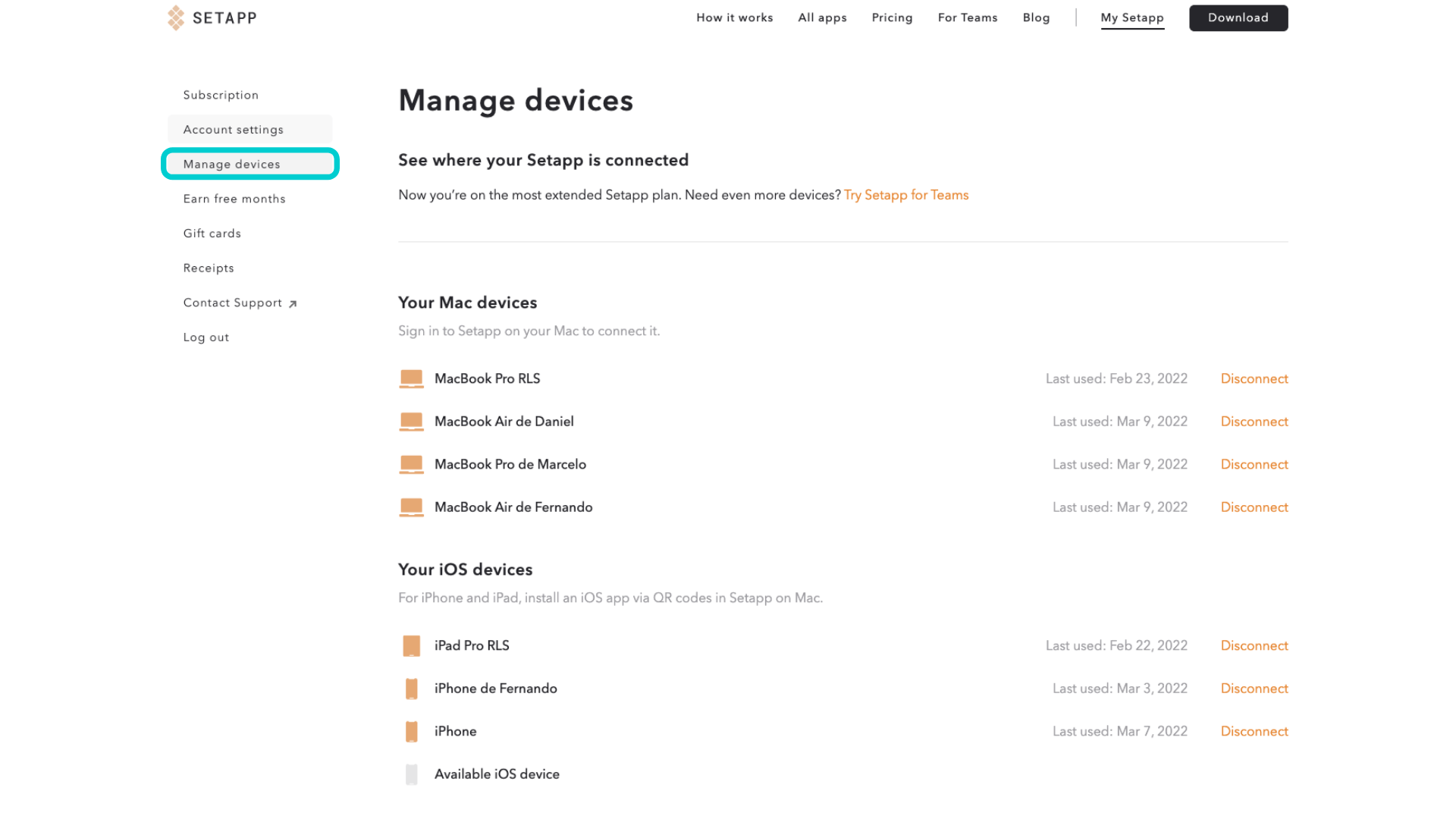Open All apps in top navigation
1456x819 pixels.
tap(822, 17)
